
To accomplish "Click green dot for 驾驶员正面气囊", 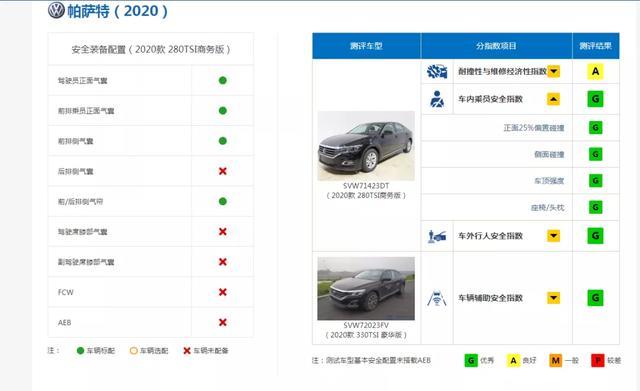I will coord(222,80).
